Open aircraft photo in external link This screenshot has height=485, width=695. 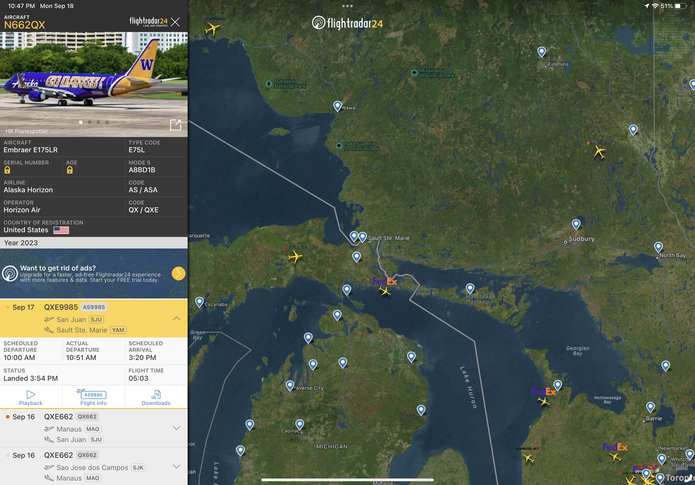[x=176, y=125]
